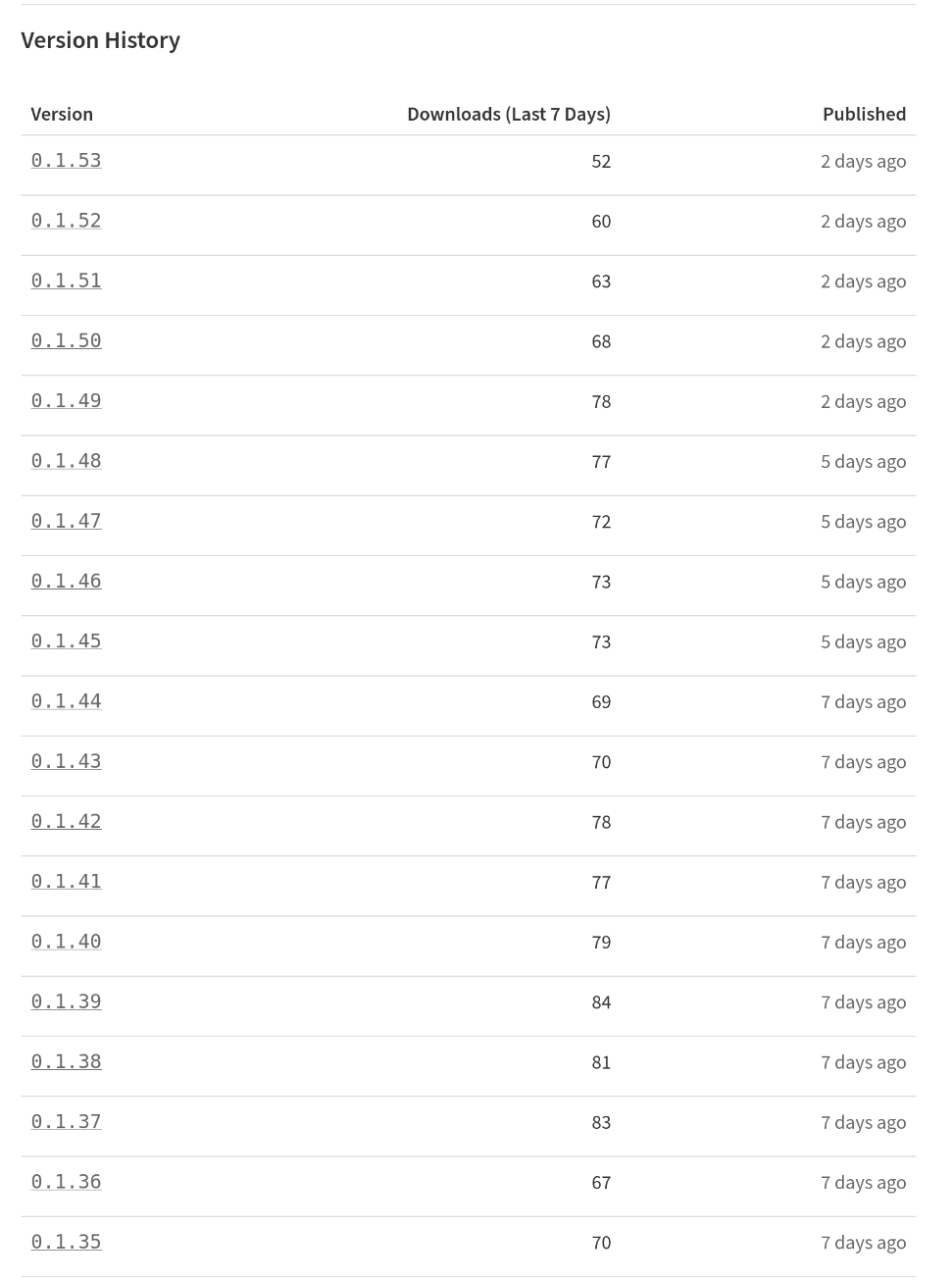
Task: Select version 0.1.45
Action: pyautogui.click(x=66, y=640)
